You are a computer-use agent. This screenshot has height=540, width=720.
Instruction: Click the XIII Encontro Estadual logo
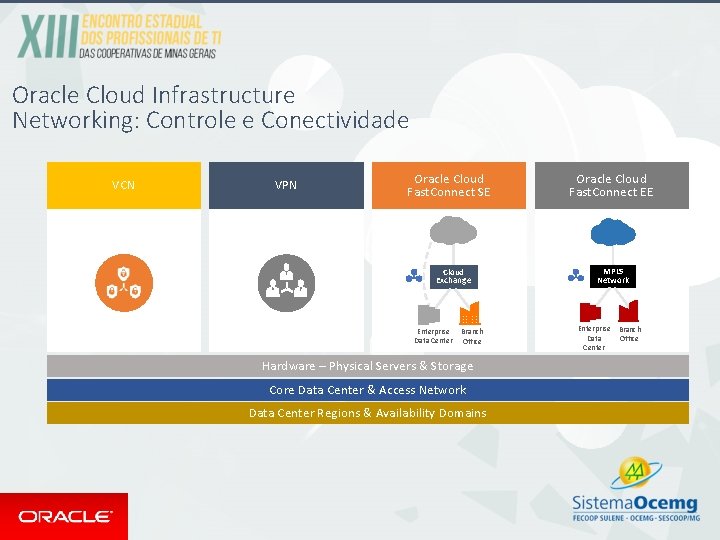point(119,36)
